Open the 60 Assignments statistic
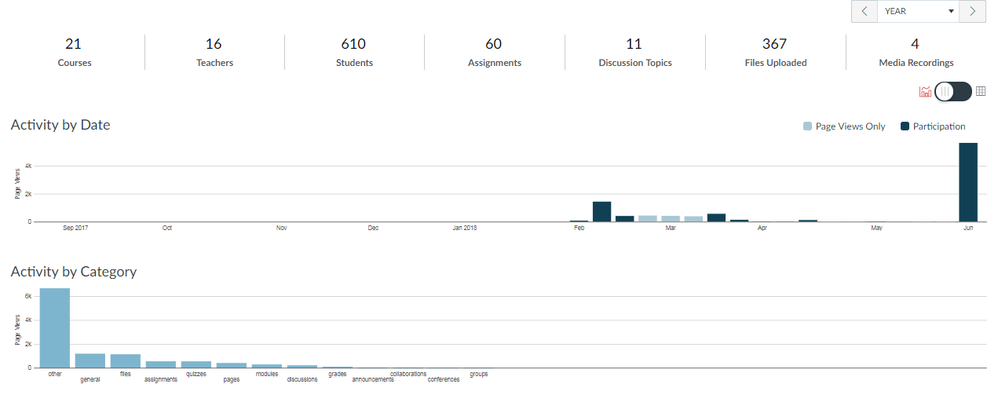 (493, 52)
